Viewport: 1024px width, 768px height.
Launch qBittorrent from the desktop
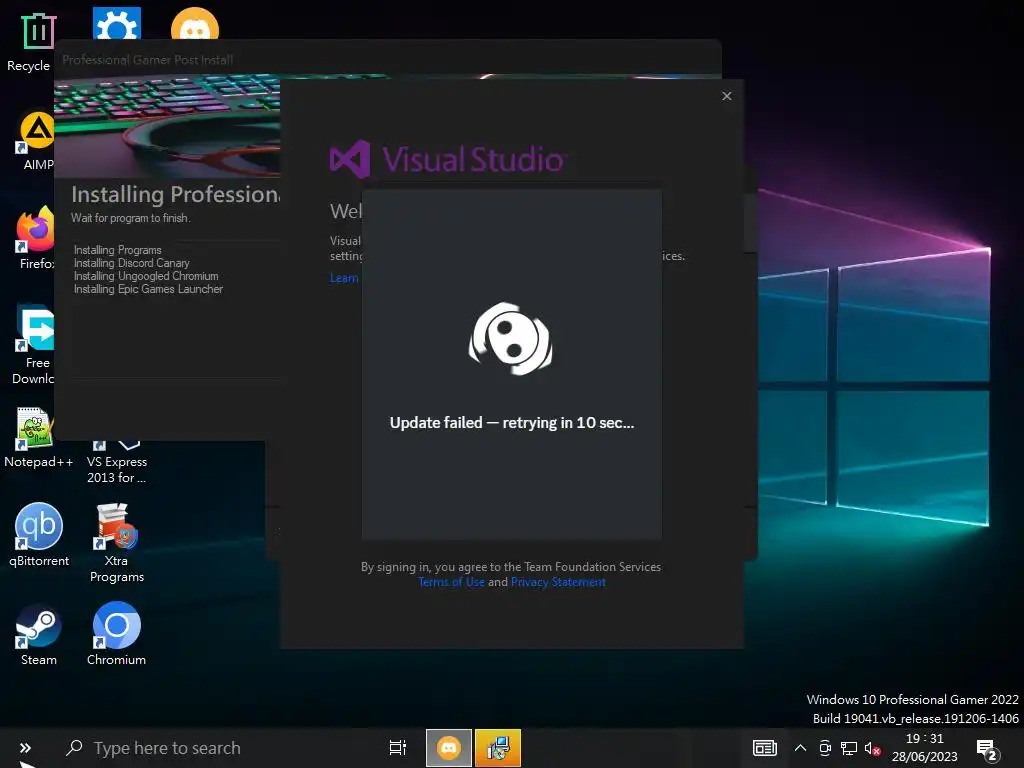click(x=39, y=526)
